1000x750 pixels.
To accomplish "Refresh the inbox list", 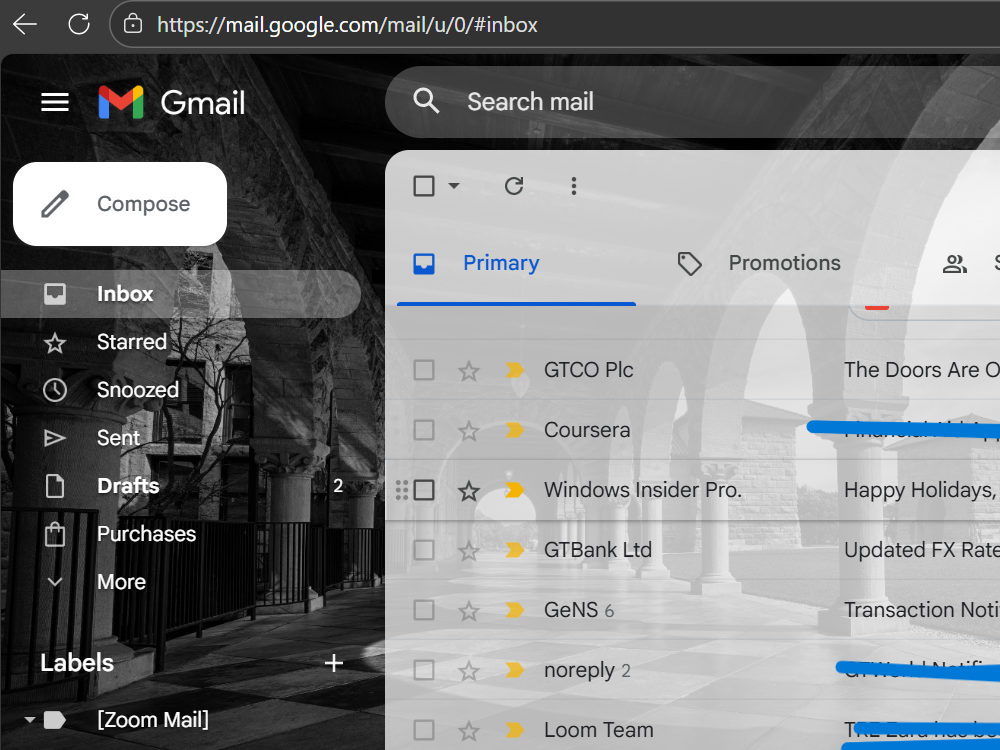I will 514,186.
